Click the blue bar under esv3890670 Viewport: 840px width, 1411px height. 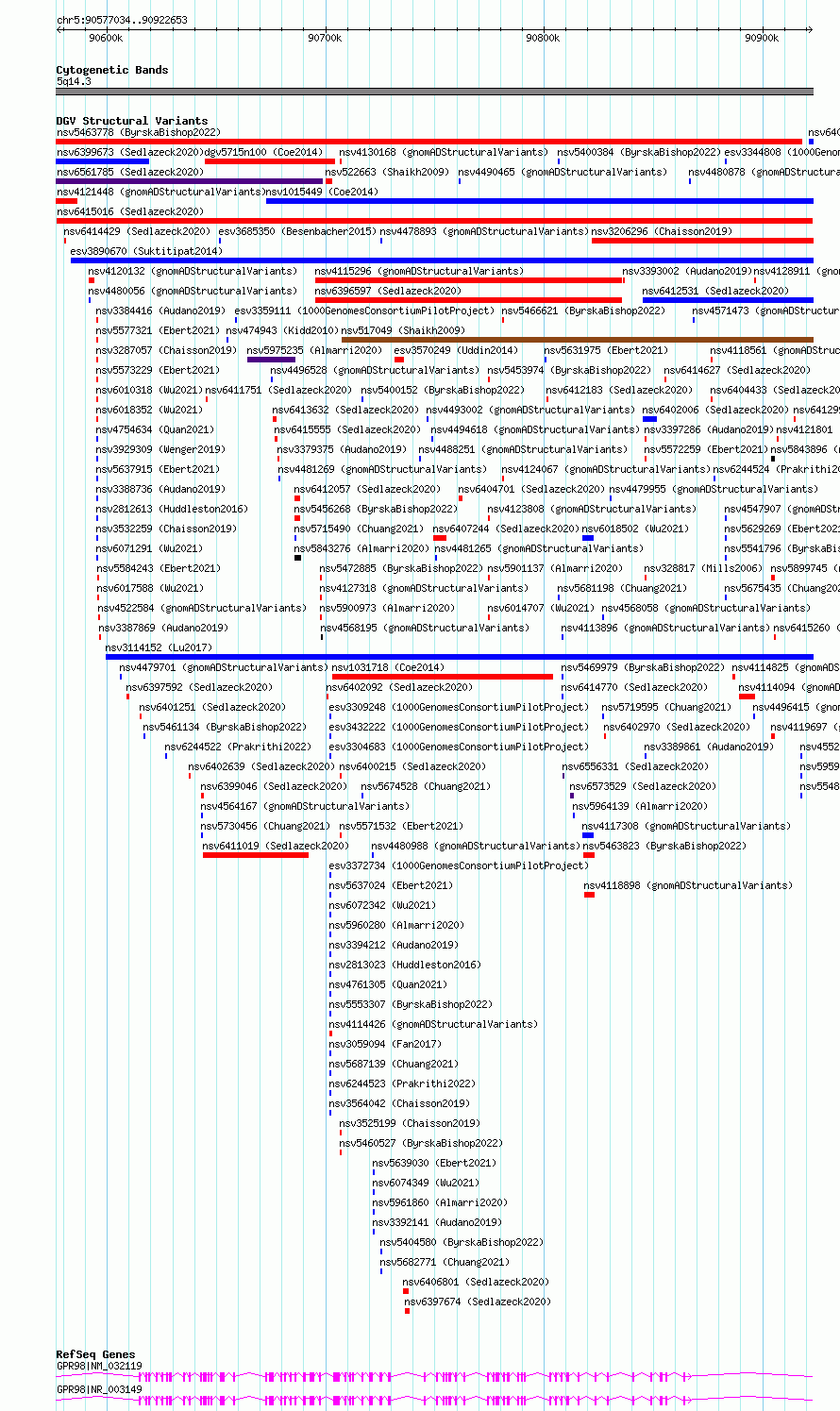(x=442, y=260)
